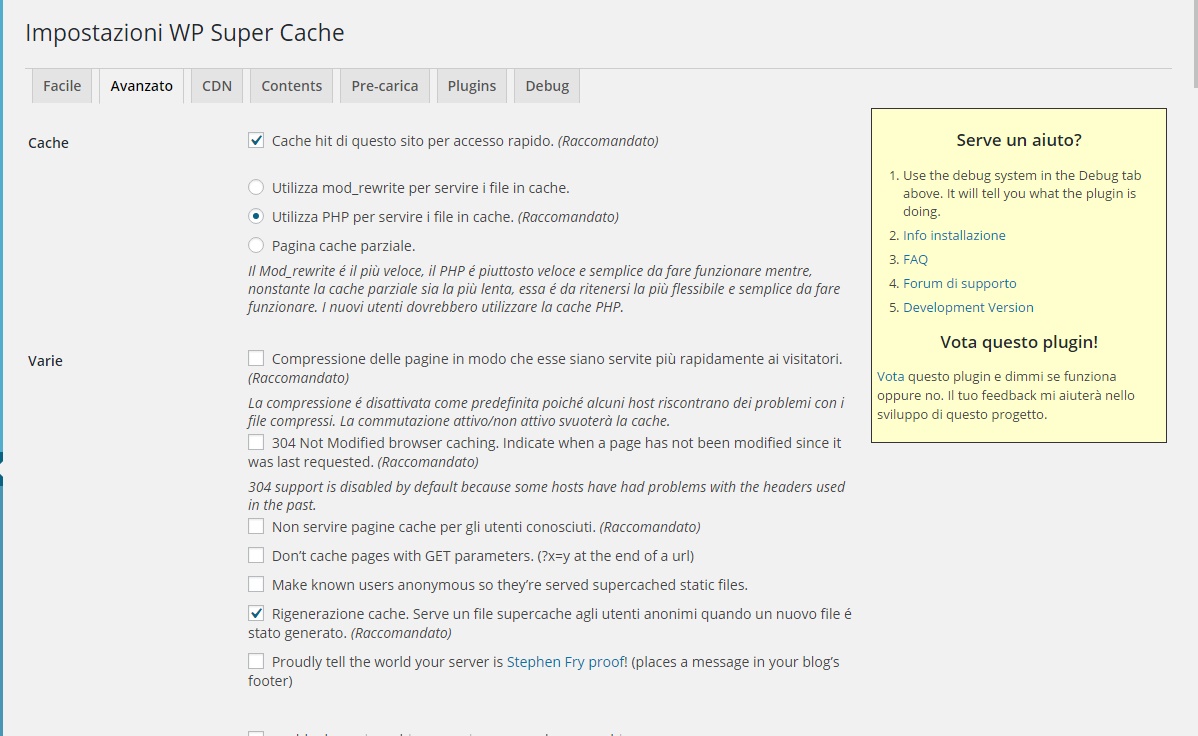Click the 'Serve un aiuto?' heading

click(1019, 140)
